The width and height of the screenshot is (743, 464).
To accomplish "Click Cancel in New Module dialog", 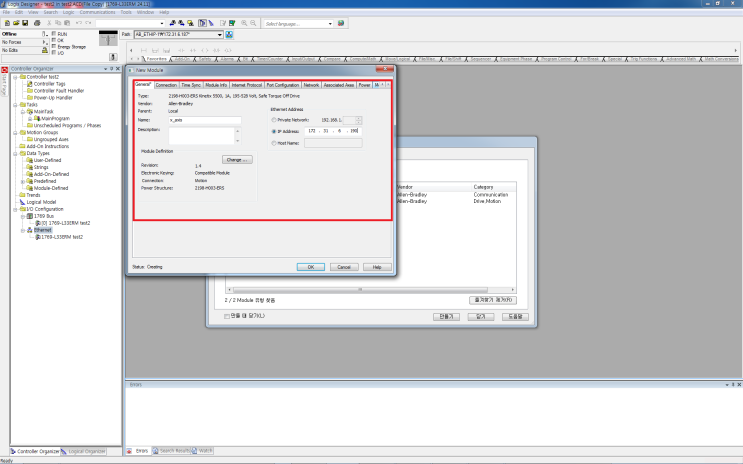I will [344, 267].
